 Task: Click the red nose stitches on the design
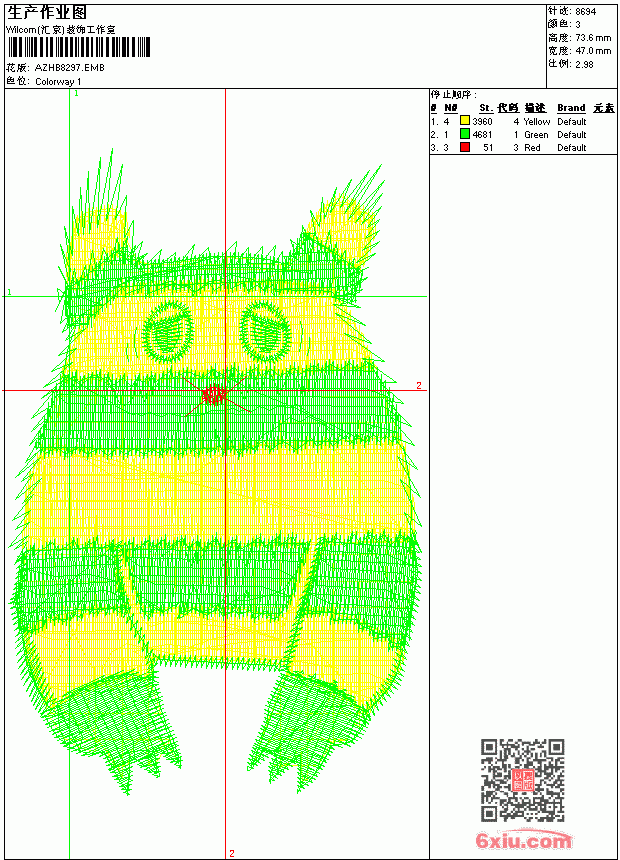tap(213, 394)
